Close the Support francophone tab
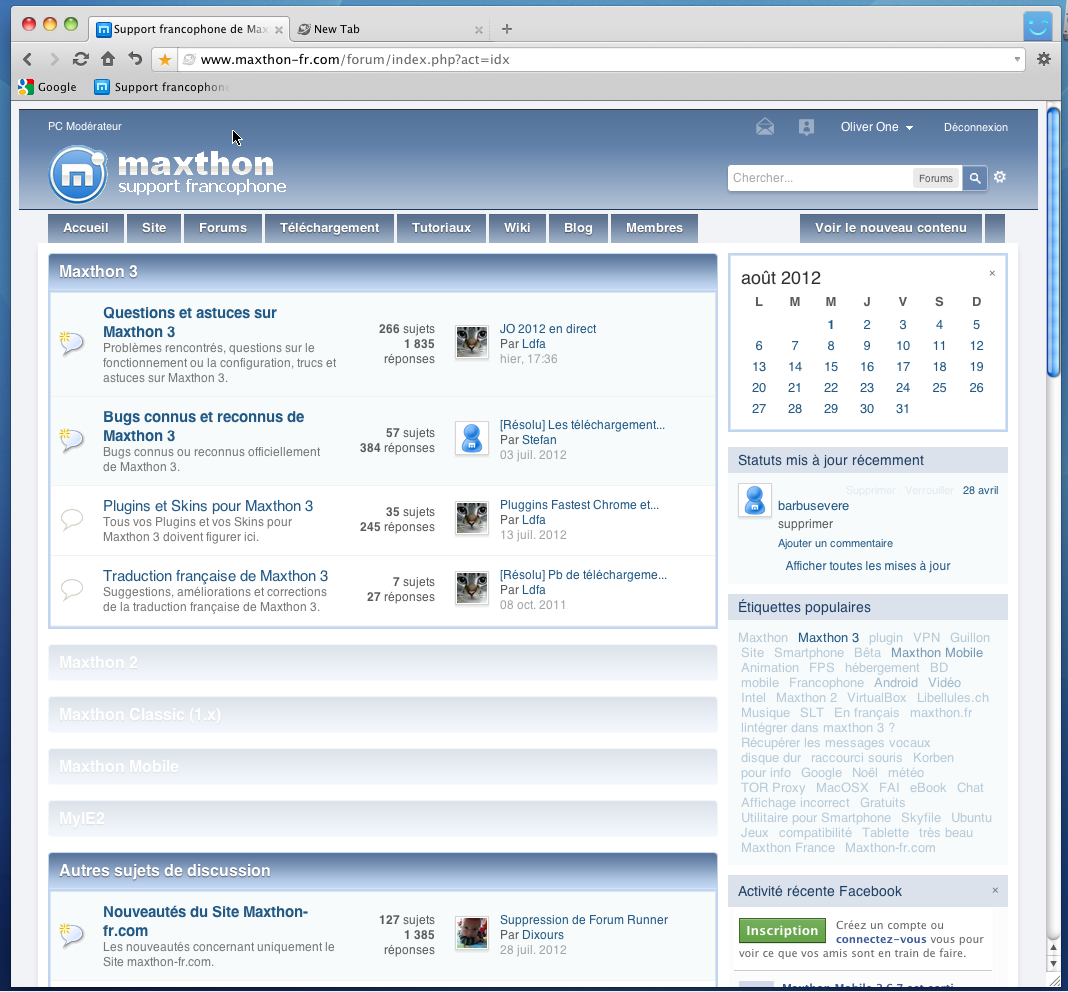Image resolution: width=1068 pixels, height=992 pixels. point(279,30)
